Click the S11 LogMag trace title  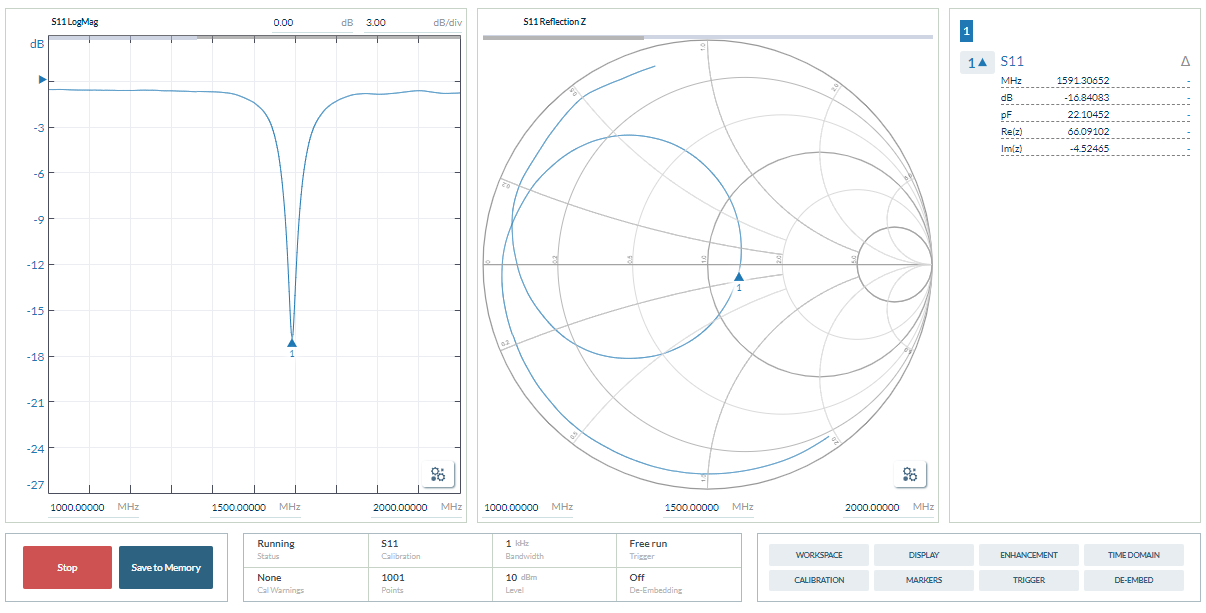[x=75, y=21]
